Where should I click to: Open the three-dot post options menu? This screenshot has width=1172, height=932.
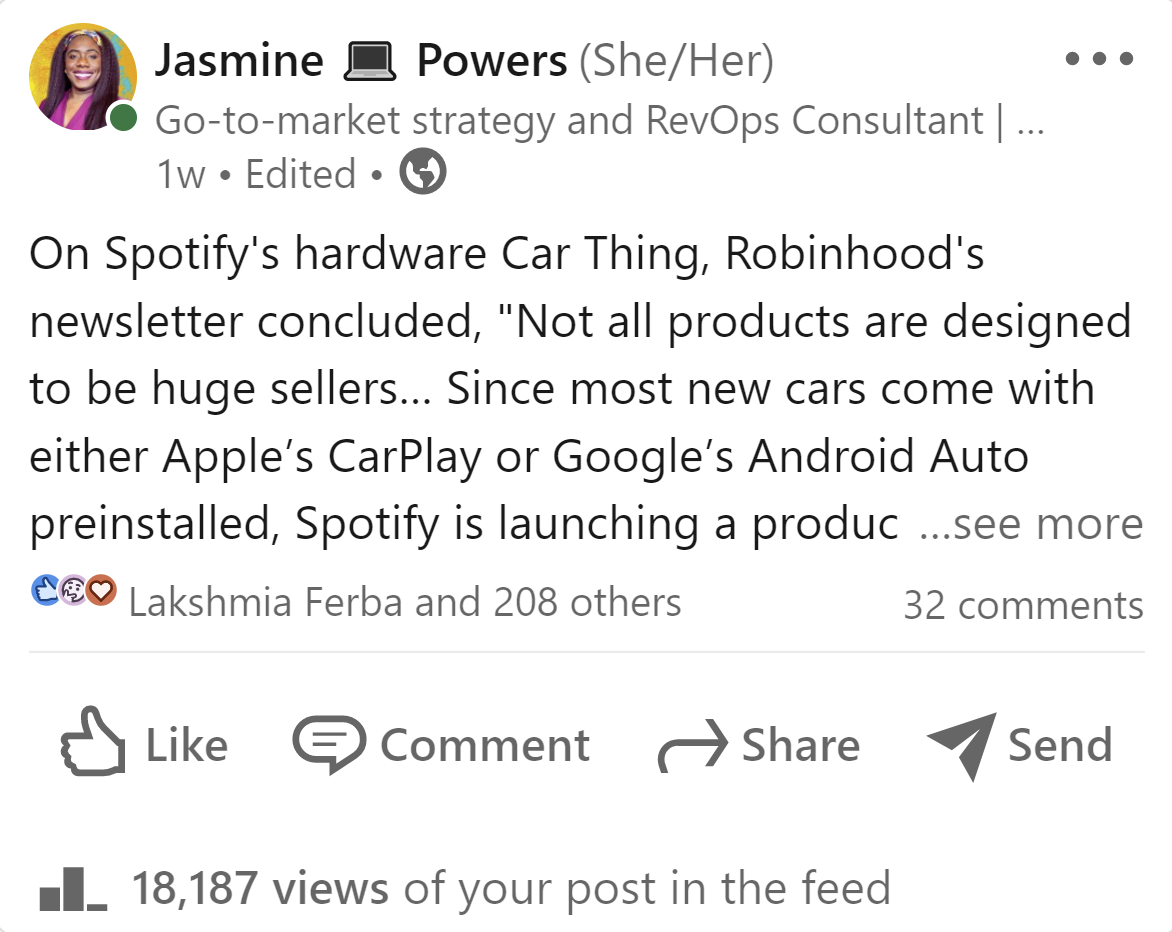point(1099,59)
